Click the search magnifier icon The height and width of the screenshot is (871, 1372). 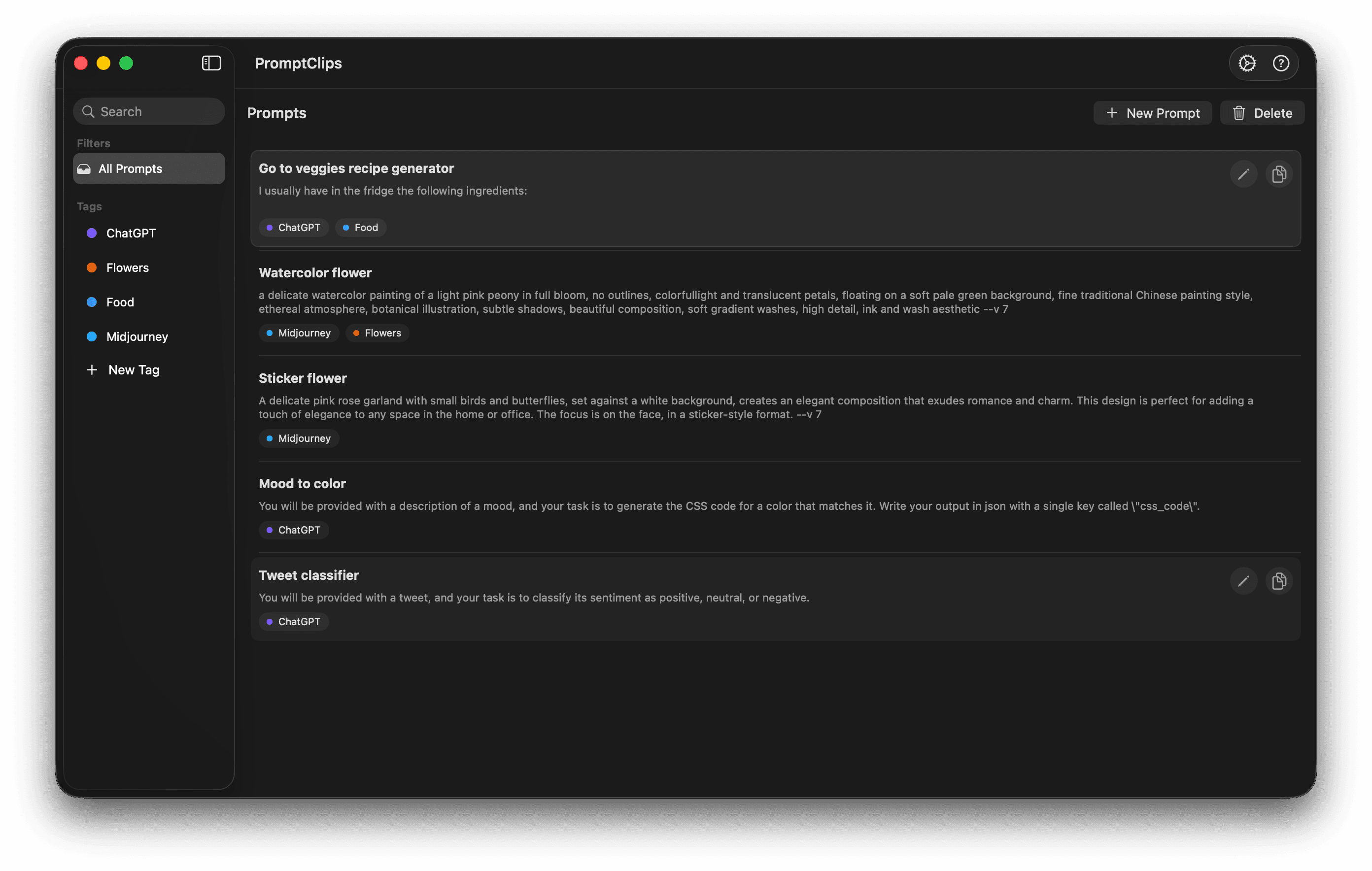(x=88, y=111)
